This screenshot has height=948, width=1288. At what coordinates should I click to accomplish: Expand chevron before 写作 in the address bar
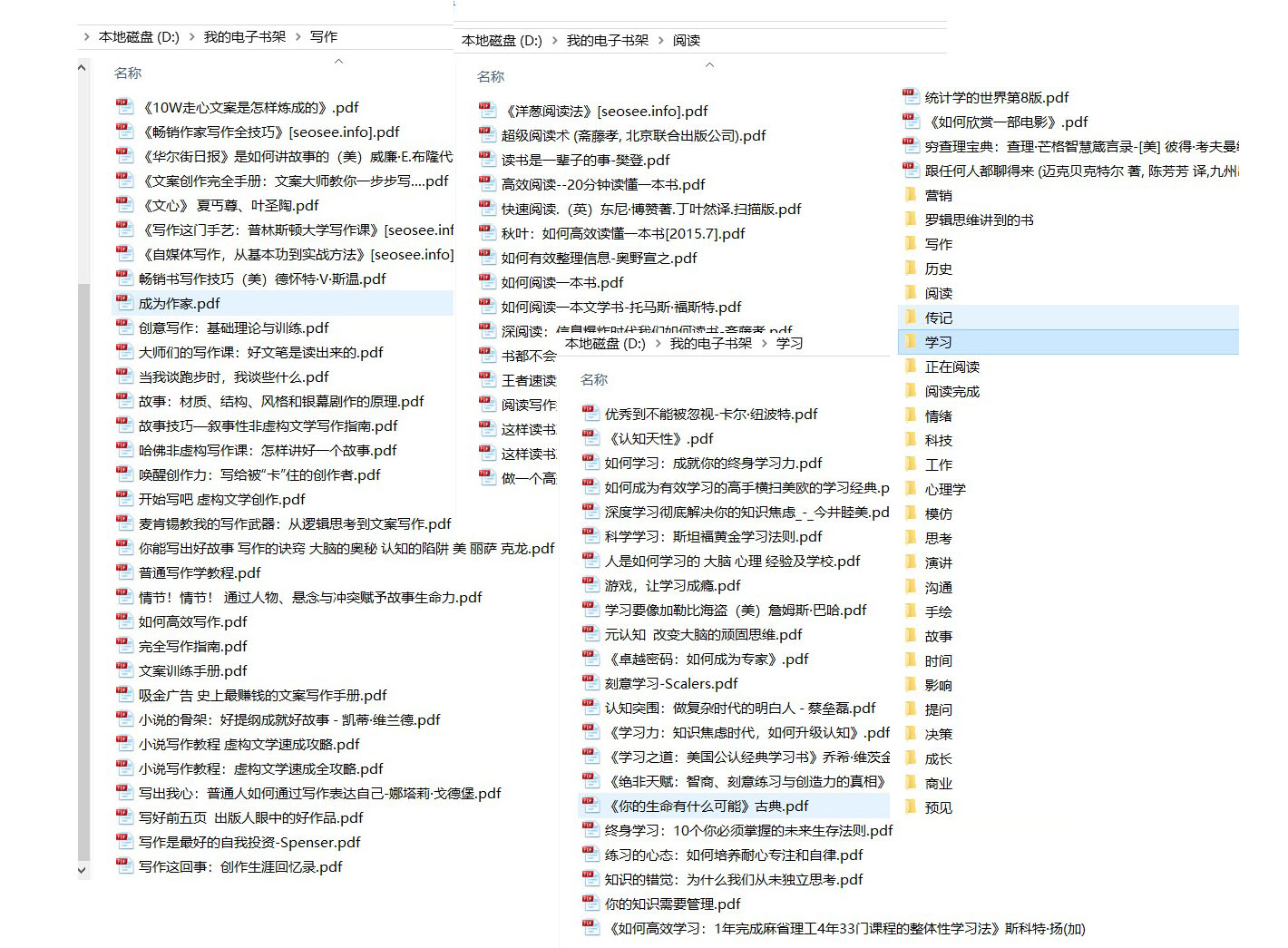point(298,37)
